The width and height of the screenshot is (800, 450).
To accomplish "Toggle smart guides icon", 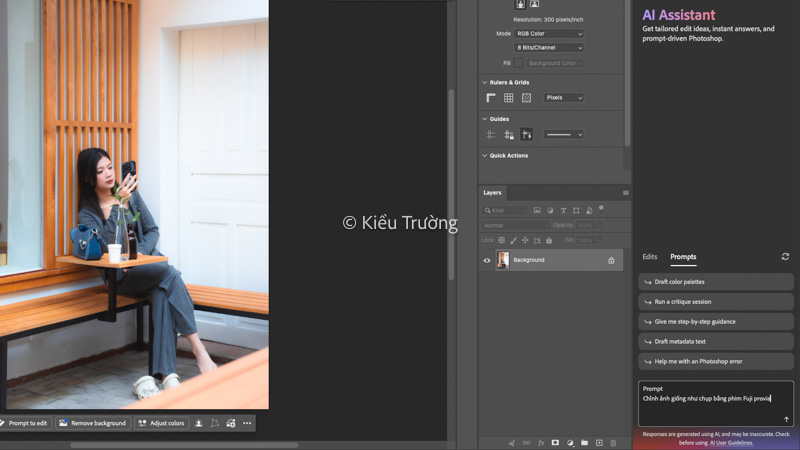I will click(526, 135).
